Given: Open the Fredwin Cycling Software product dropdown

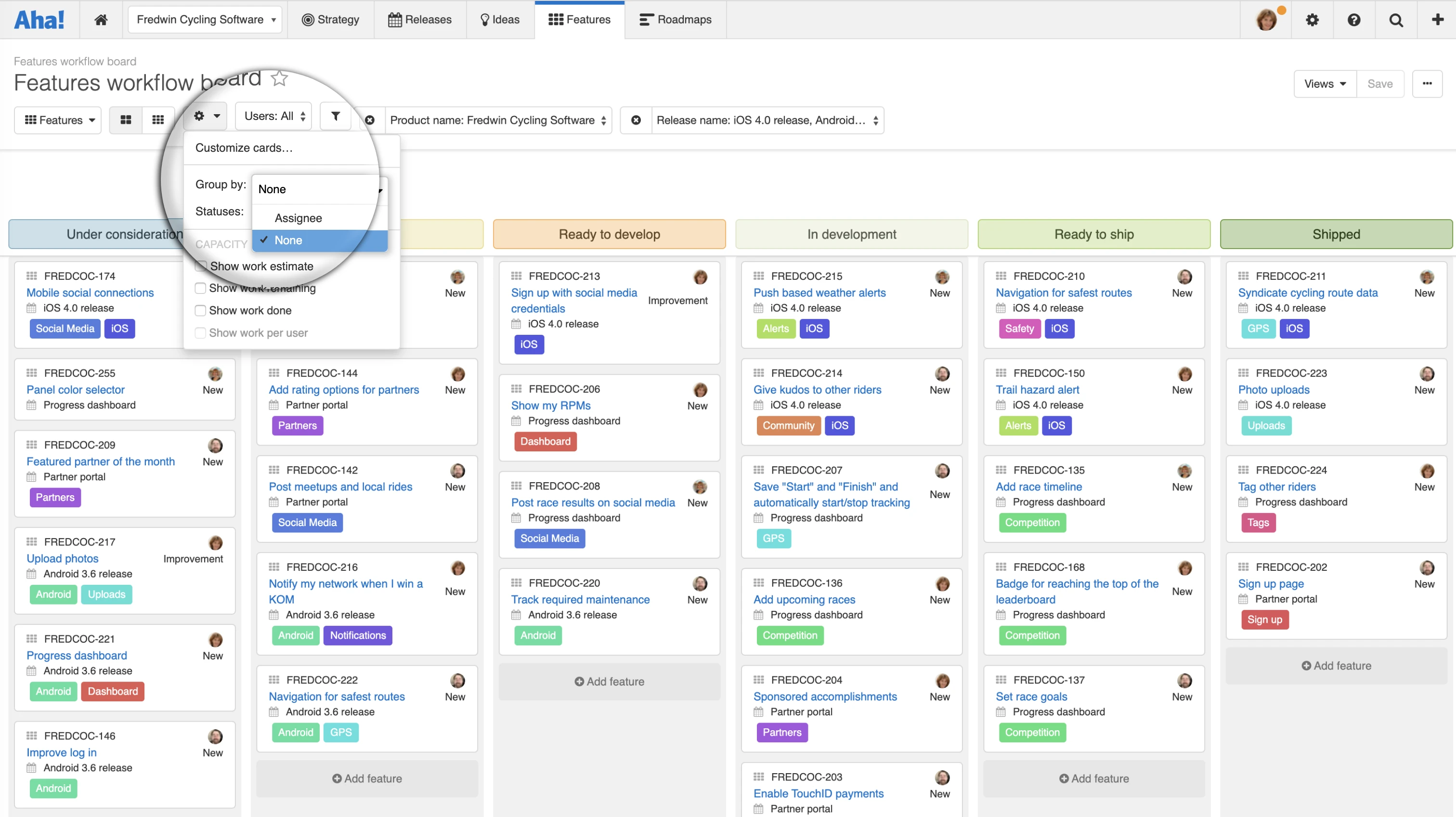Looking at the screenshot, I should 205,20.
